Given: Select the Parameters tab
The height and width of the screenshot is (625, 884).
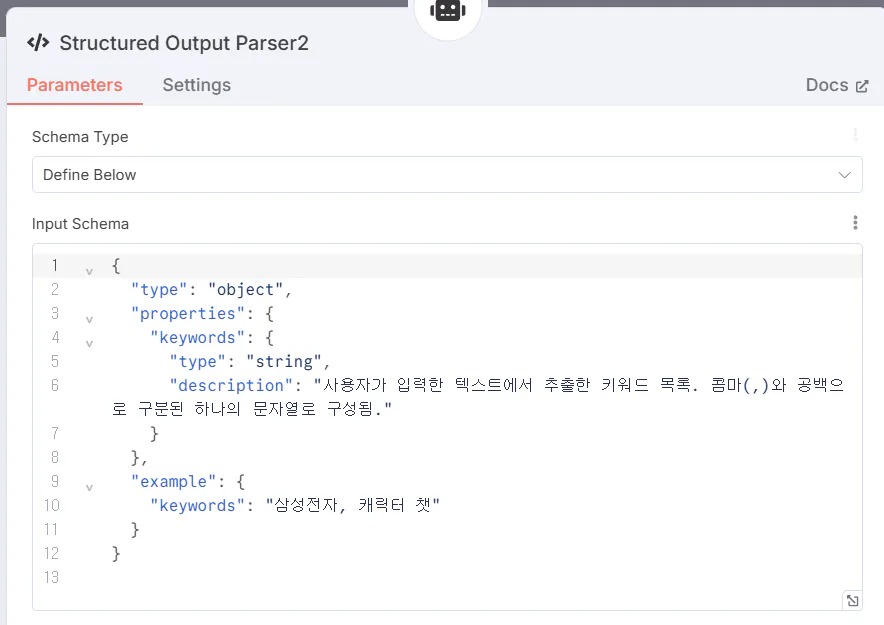Looking at the screenshot, I should (74, 85).
